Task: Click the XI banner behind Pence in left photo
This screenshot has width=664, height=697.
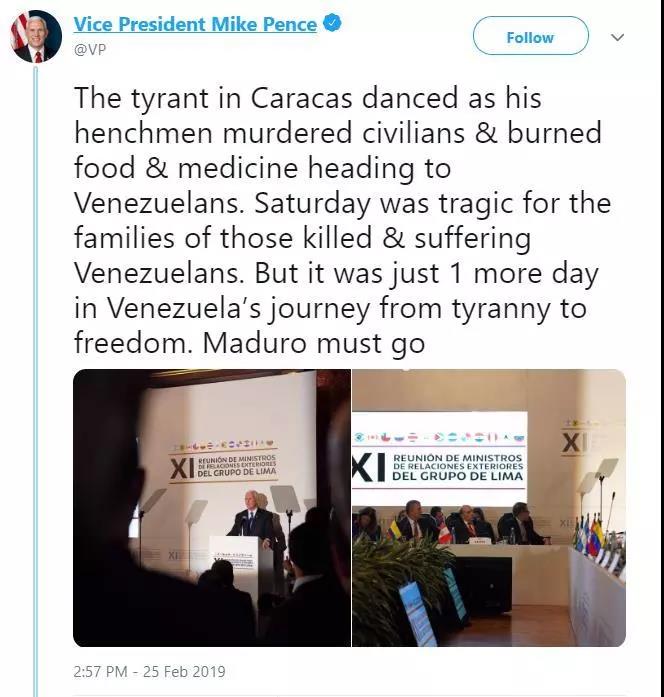Action: click(223, 462)
